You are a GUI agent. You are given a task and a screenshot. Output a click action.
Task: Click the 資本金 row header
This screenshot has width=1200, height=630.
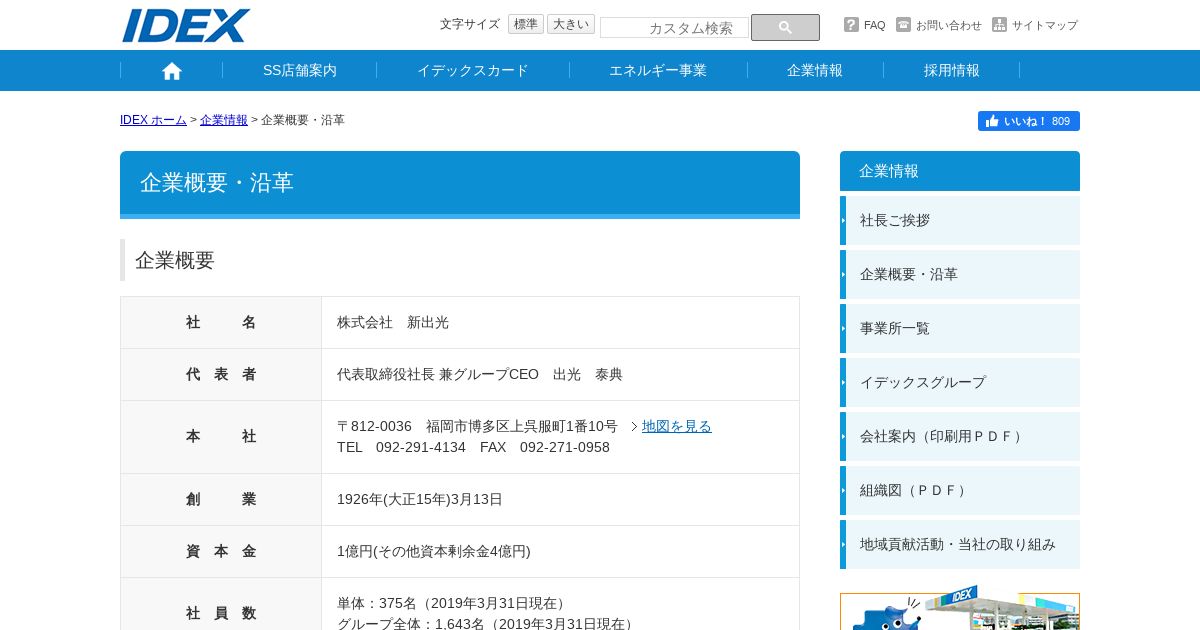tap(221, 552)
